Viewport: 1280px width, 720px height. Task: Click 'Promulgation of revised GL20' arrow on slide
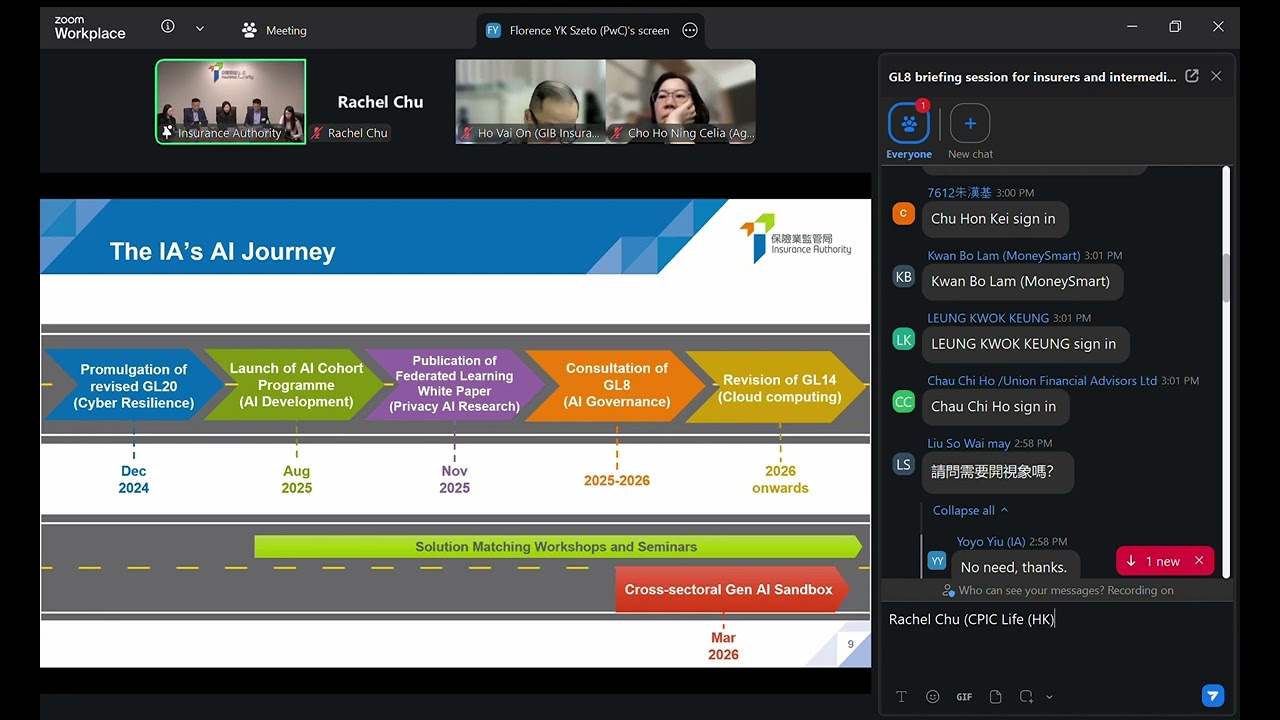[x=134, y=385]
